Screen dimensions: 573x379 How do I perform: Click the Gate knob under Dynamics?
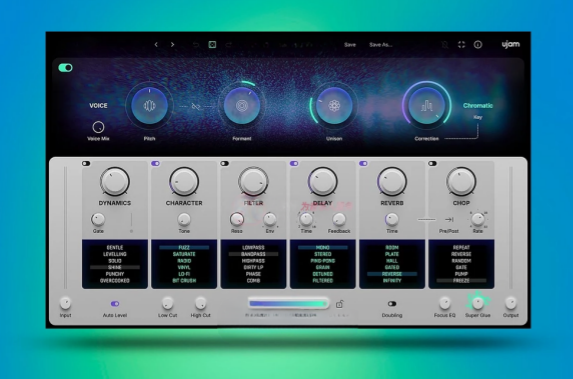(98, 219)
